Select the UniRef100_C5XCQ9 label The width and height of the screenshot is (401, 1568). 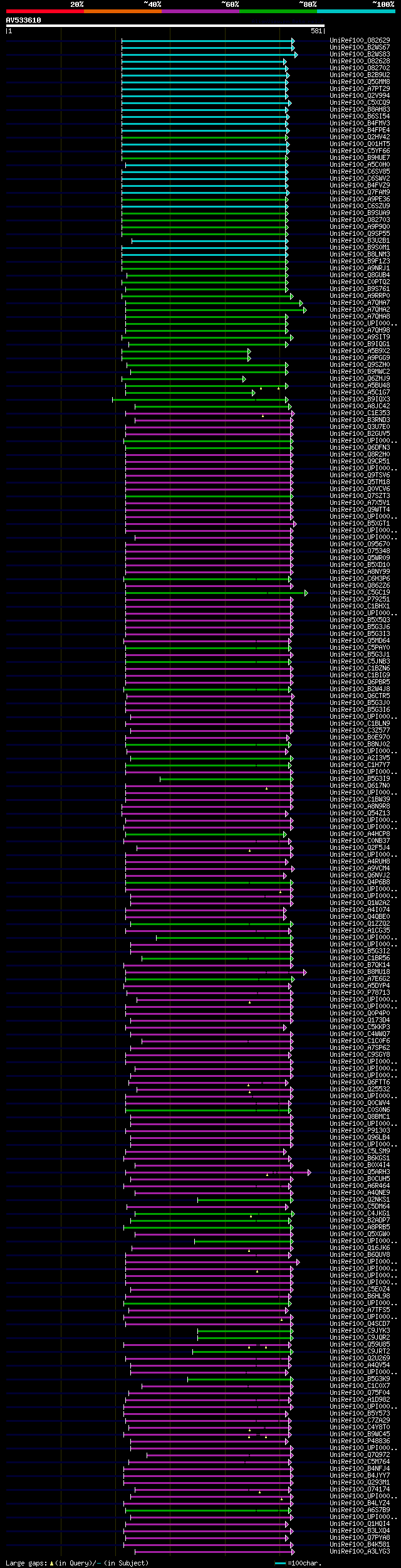coord(360,103)
